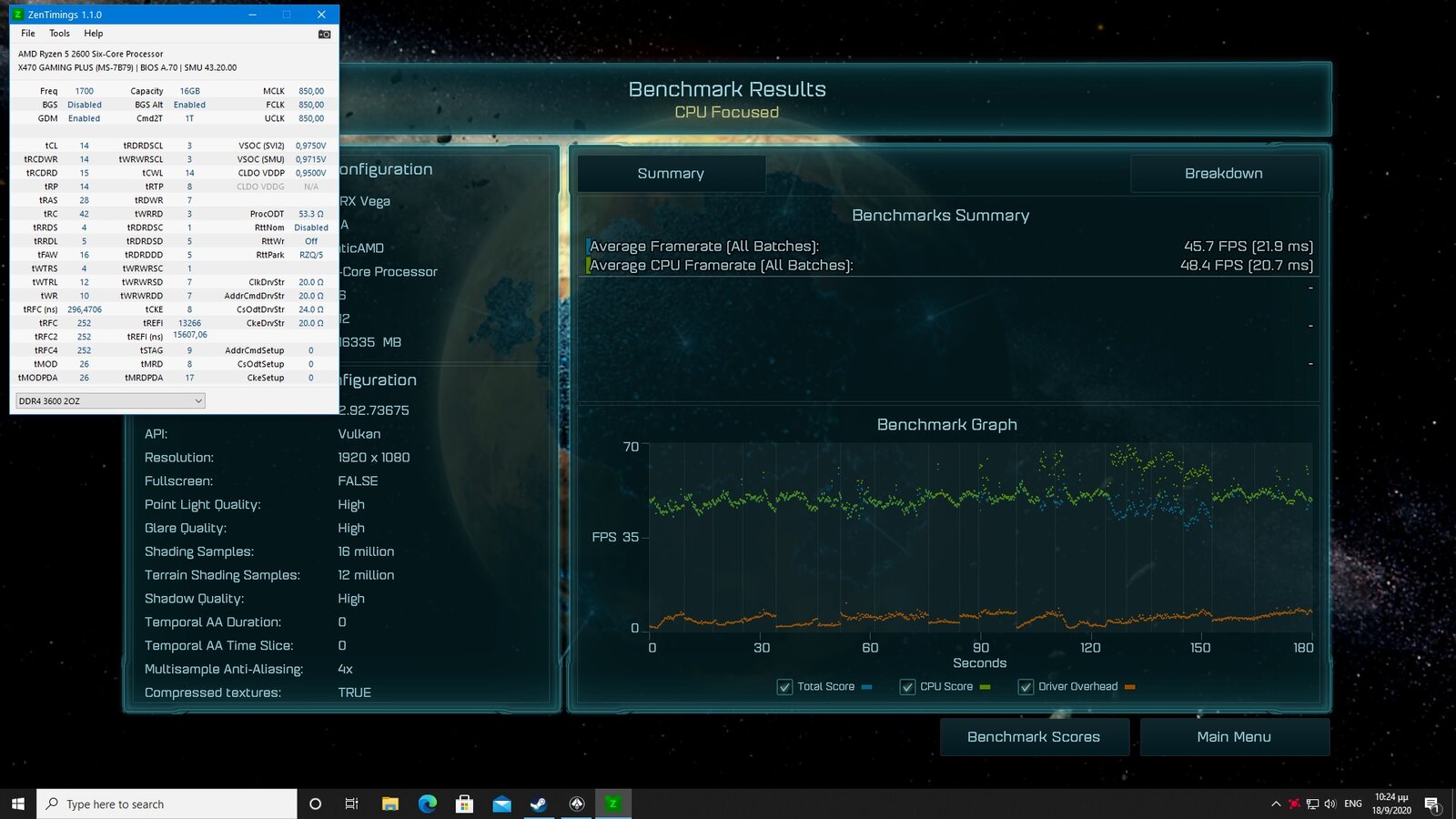
Task: Toggle the Total Score checkbox
Action: click(x=784, y=687)
